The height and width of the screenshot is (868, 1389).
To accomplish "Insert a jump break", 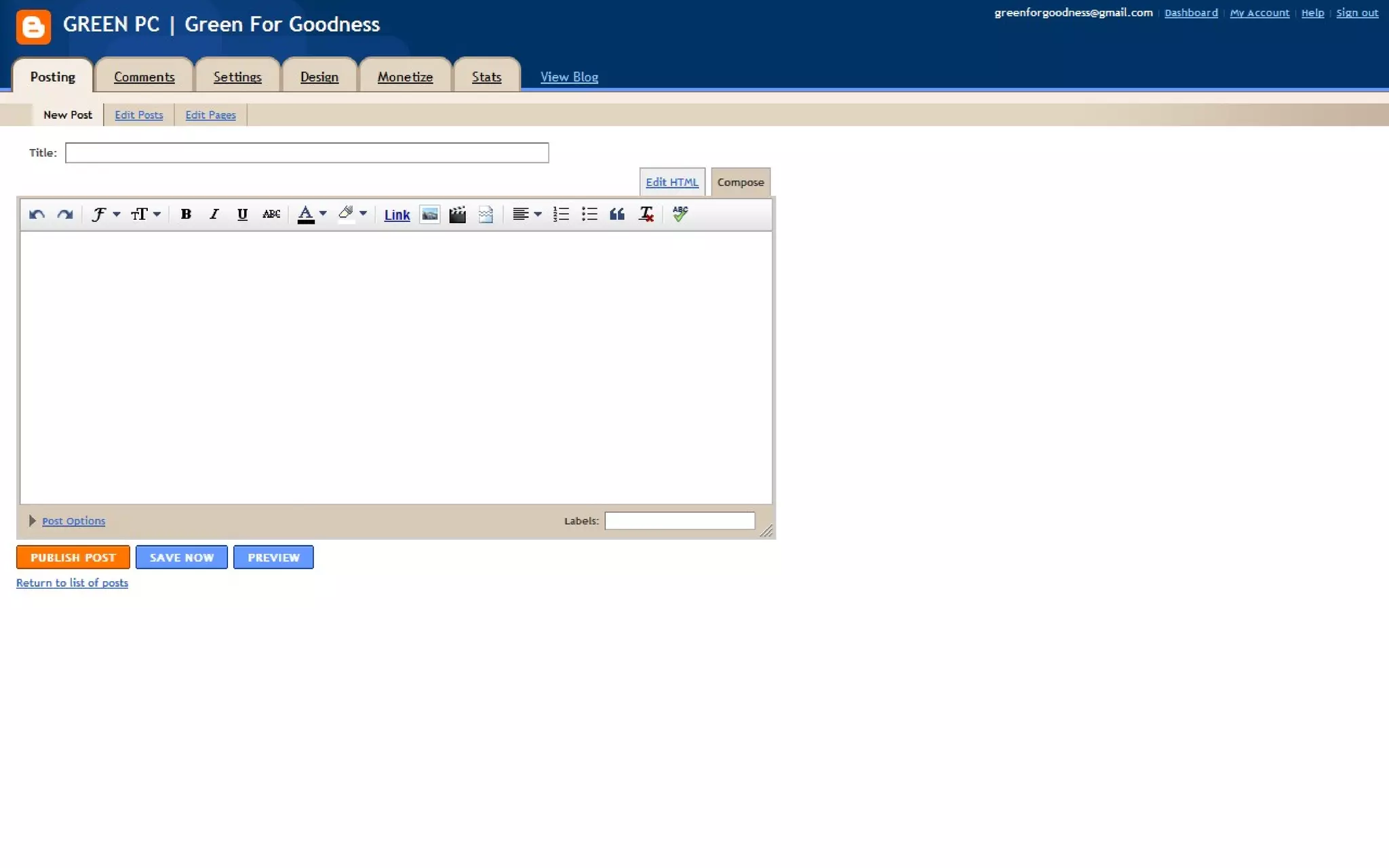I will click(486, 214).
